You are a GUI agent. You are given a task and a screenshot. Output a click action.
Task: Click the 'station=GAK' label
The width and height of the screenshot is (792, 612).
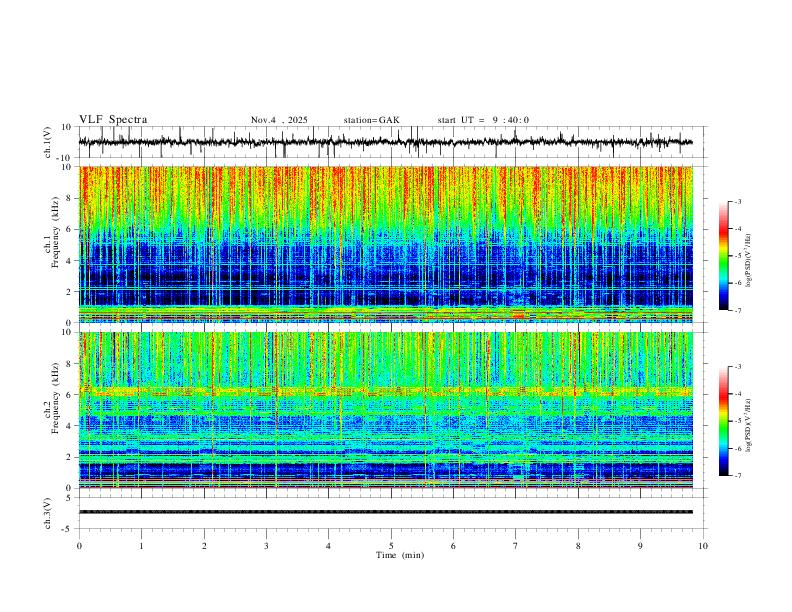coord(371,120)
